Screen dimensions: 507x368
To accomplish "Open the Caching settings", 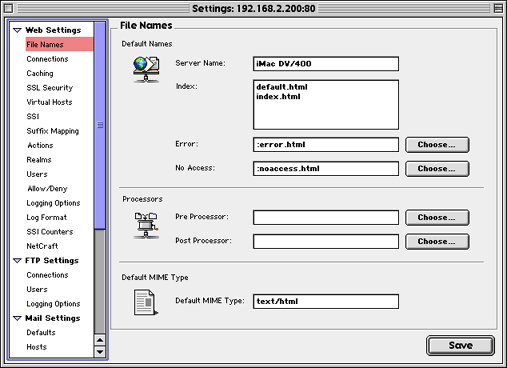I will pyautogui.click(x=40, y=73).
